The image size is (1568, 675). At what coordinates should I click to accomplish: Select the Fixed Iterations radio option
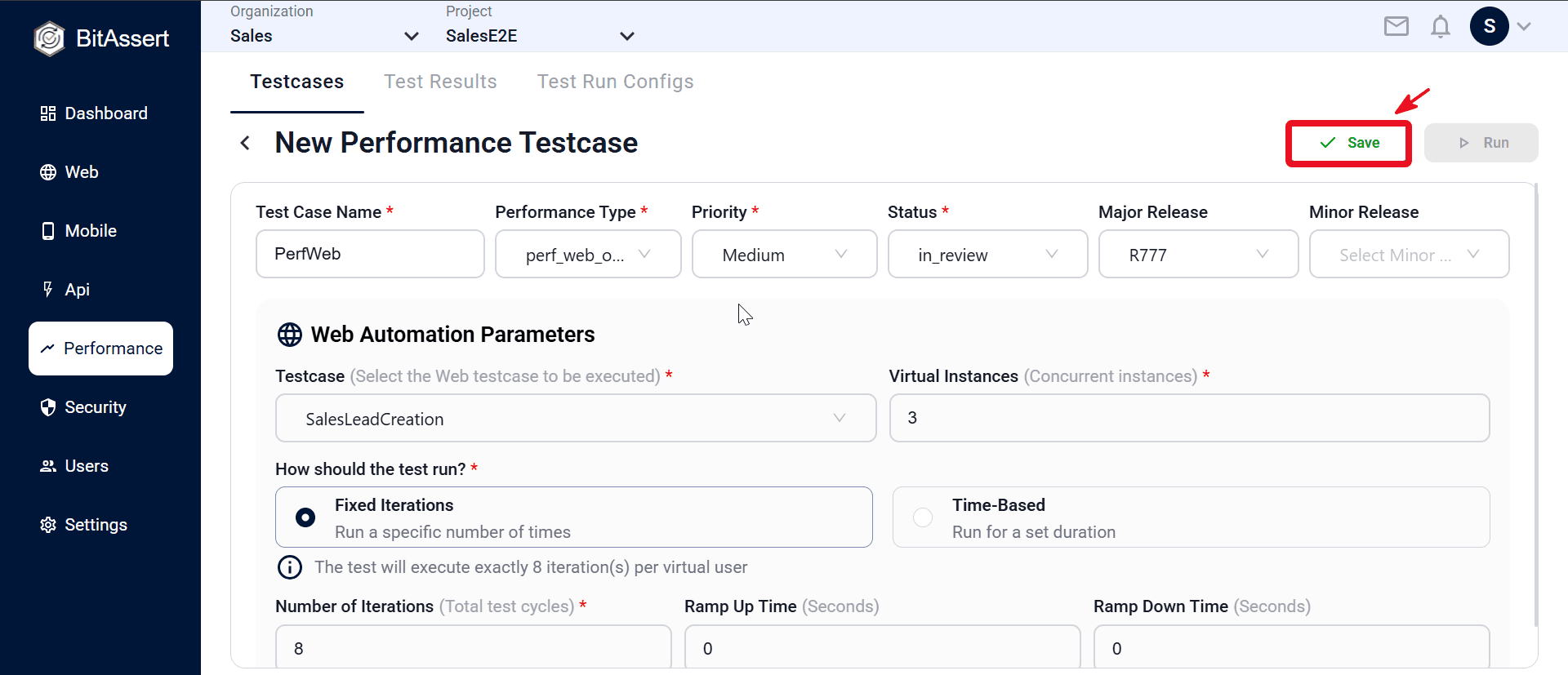click(x=305, y=517)
